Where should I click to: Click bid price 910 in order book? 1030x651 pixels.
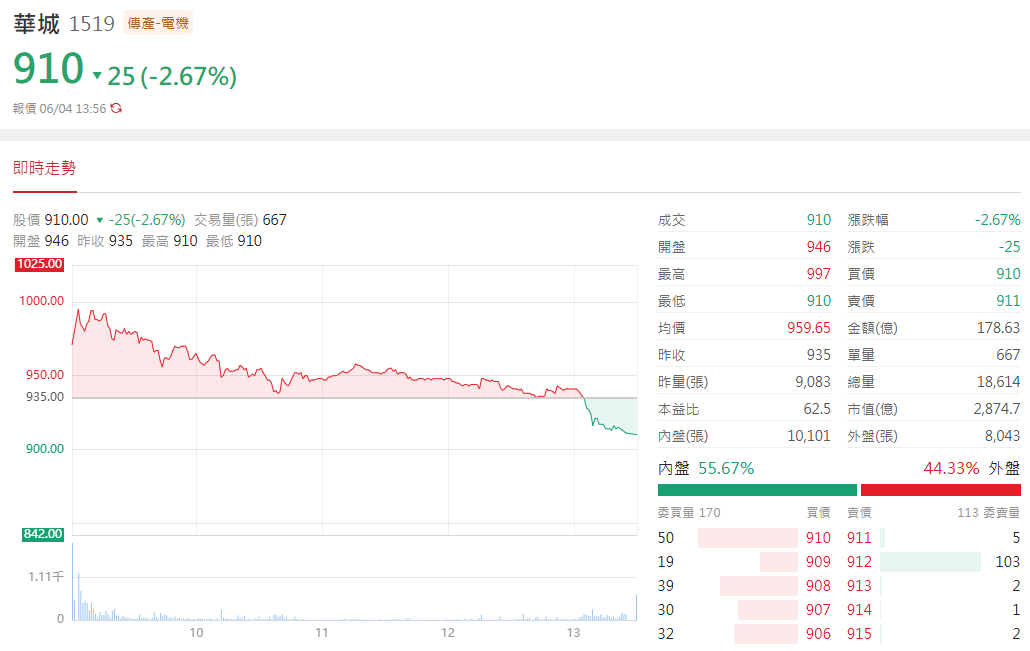pyautogui.click(x=818, y=538)
